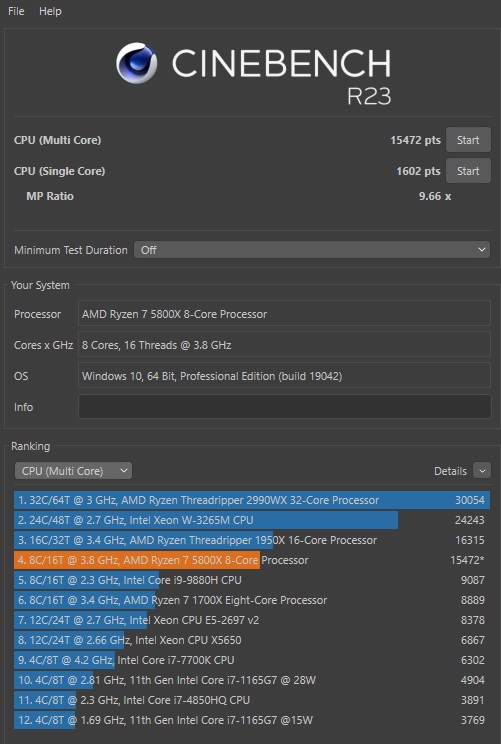
Task: Select the Threadripper 1950X ranking entry
Action: pyautogui.click(x=252, y=540)
